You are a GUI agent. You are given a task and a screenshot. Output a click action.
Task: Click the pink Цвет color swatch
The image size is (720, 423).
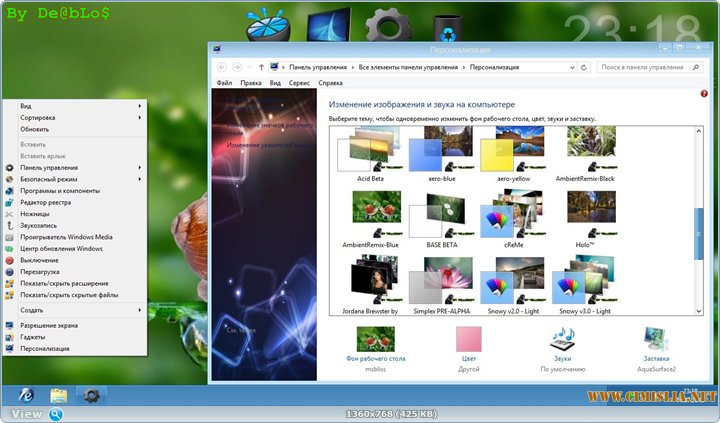[469, 339]
